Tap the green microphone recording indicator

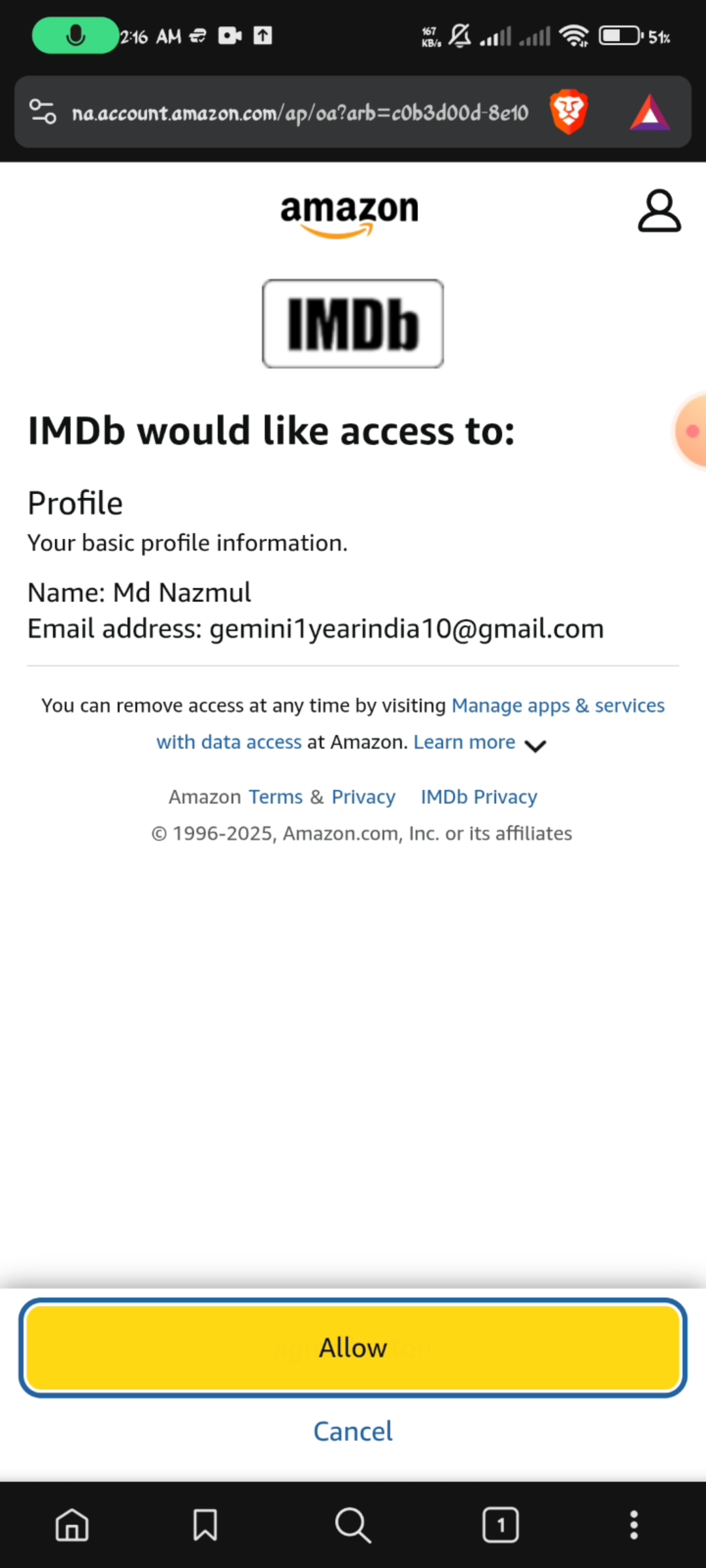pyautogui.click(x=75, y=35)
